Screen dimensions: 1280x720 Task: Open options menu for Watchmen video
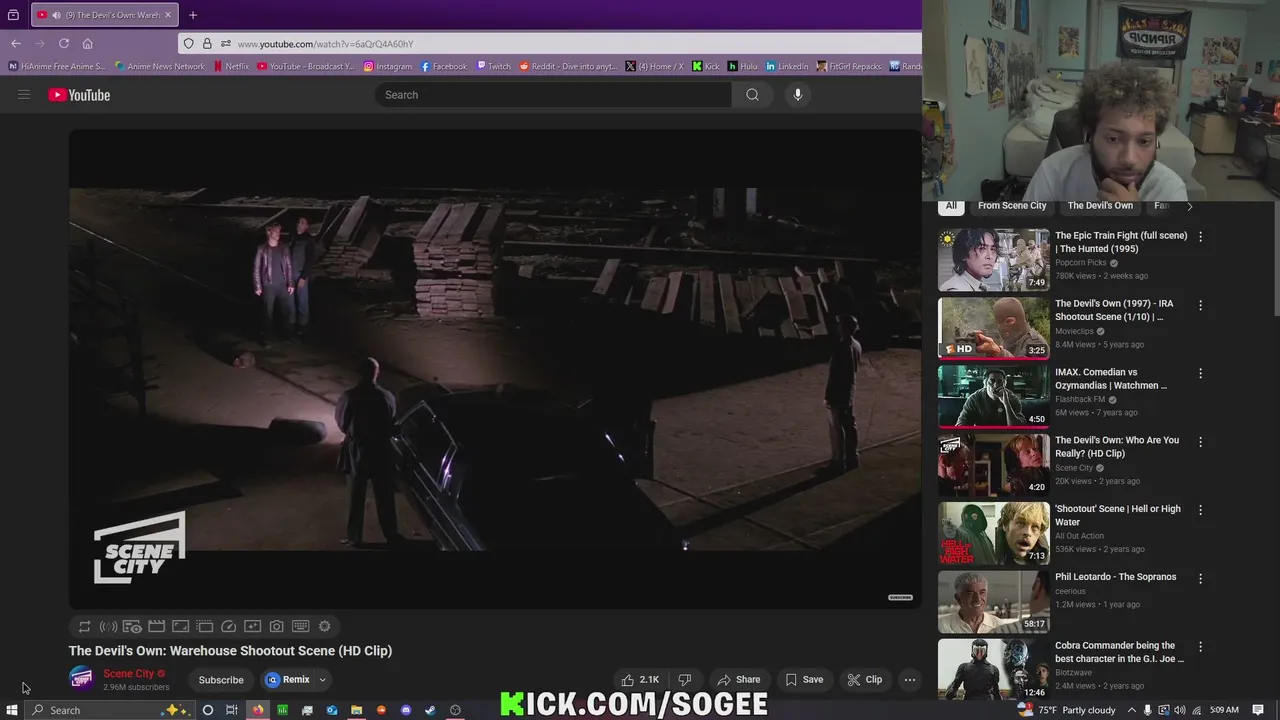[x=1200, y=373]
